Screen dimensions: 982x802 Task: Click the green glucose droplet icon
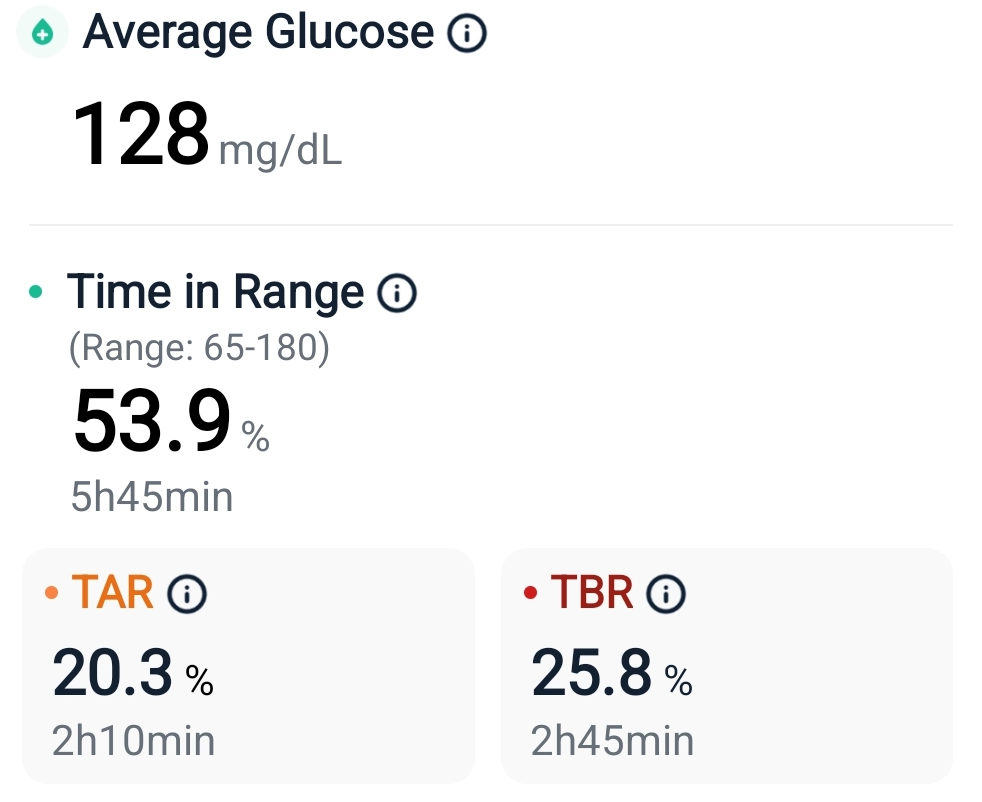click(42, 34)
